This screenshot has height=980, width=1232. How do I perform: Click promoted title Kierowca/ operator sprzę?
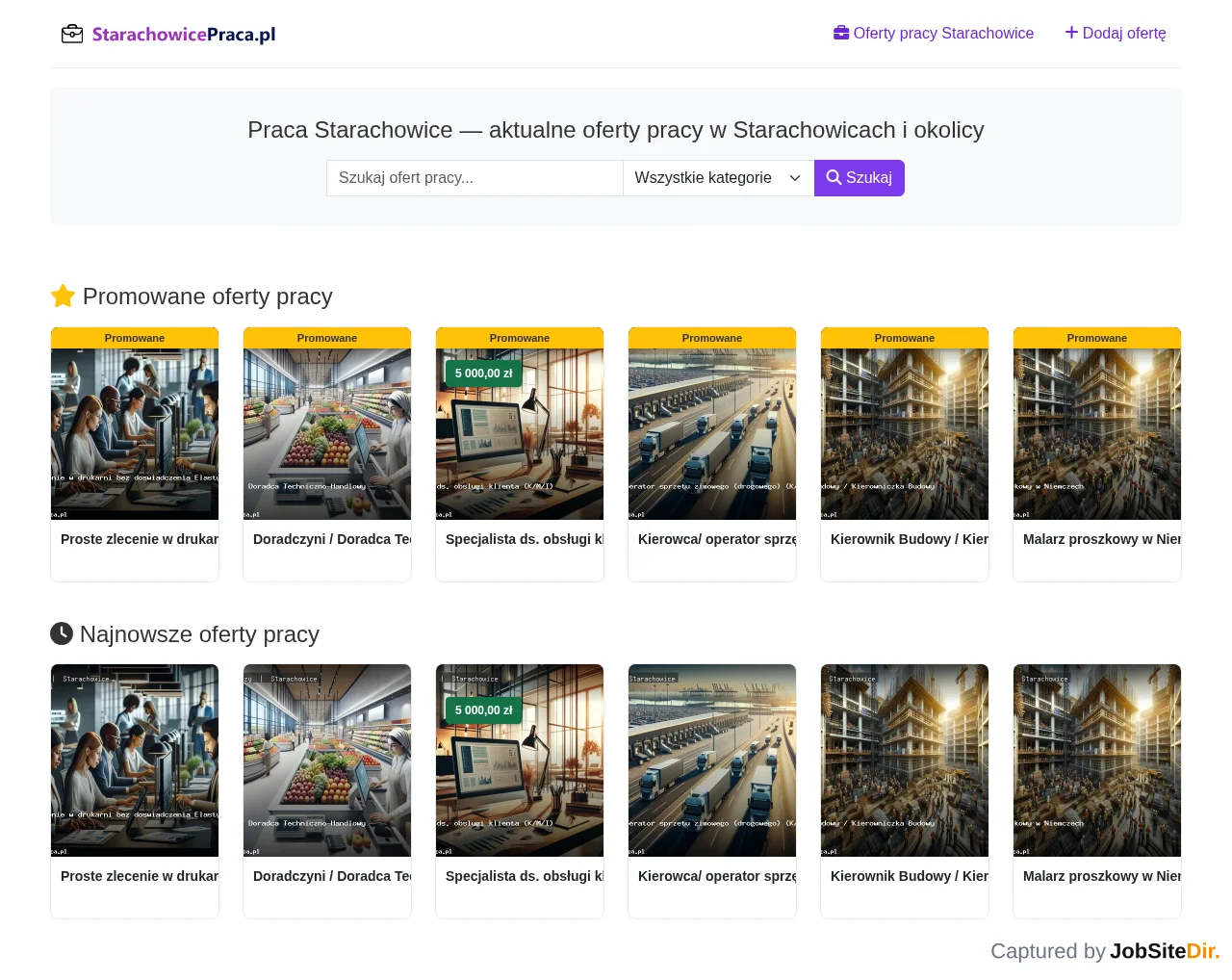point(717,539)
